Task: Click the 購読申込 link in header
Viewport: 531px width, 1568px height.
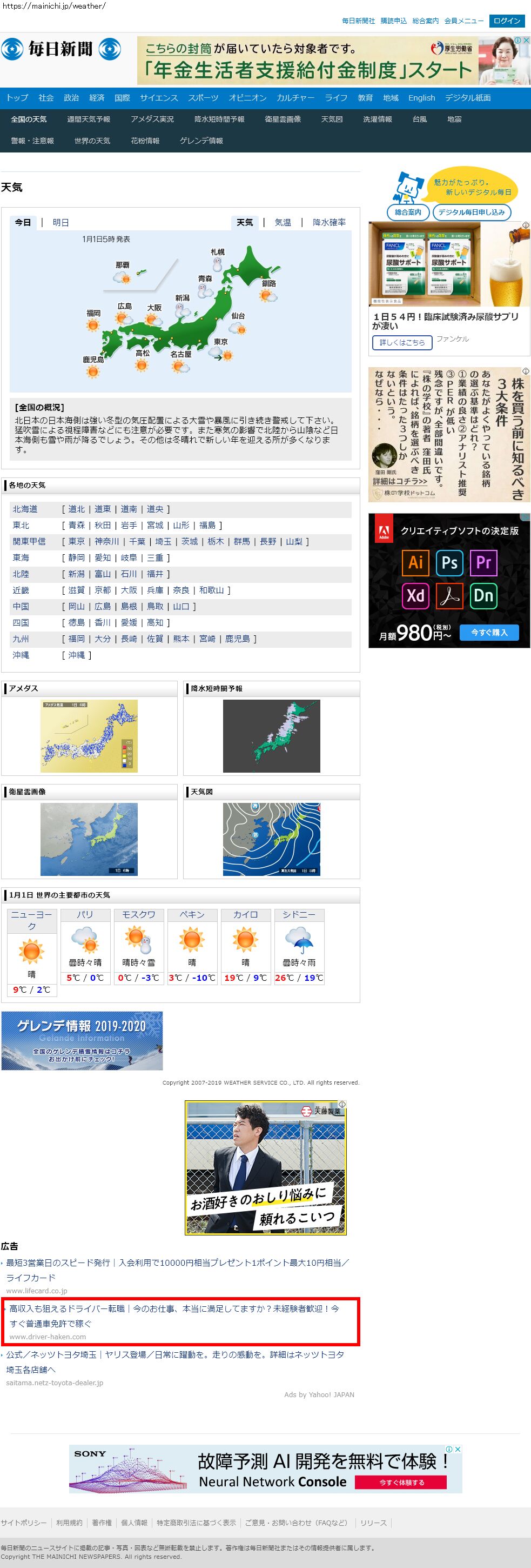Action: (x=394, y=21)
